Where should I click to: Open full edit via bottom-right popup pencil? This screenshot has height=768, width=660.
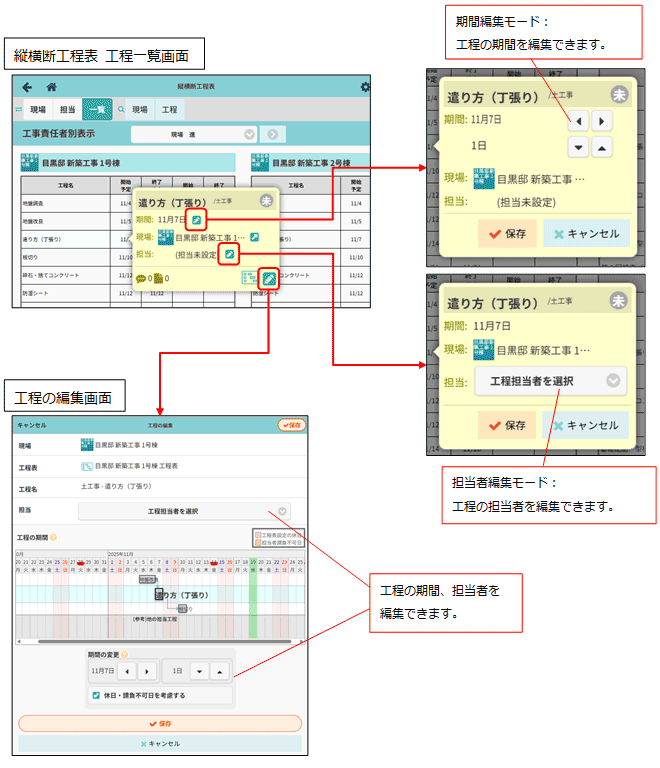[267, 278]
